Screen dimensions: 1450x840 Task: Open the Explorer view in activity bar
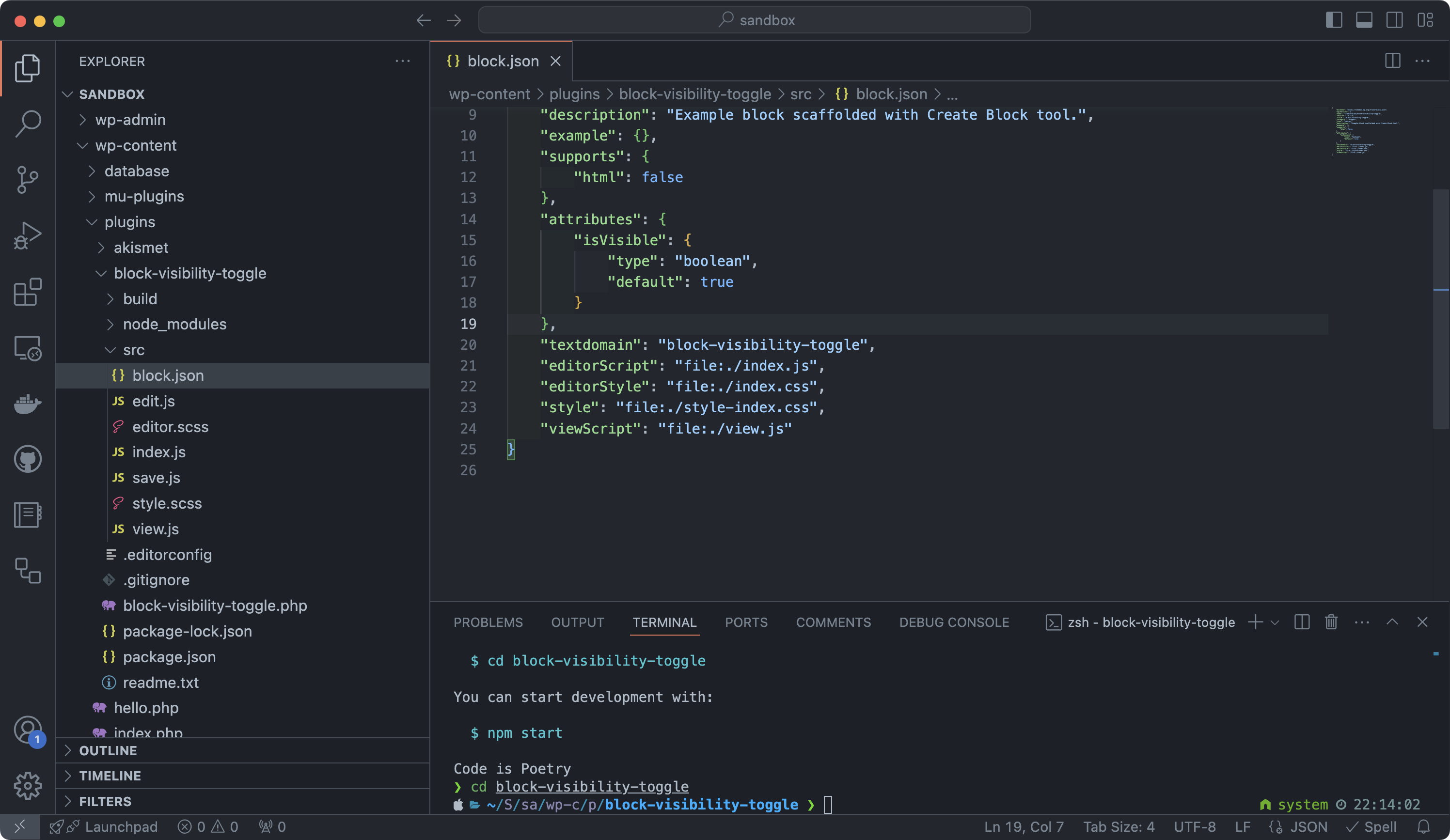tap(28, 68)
